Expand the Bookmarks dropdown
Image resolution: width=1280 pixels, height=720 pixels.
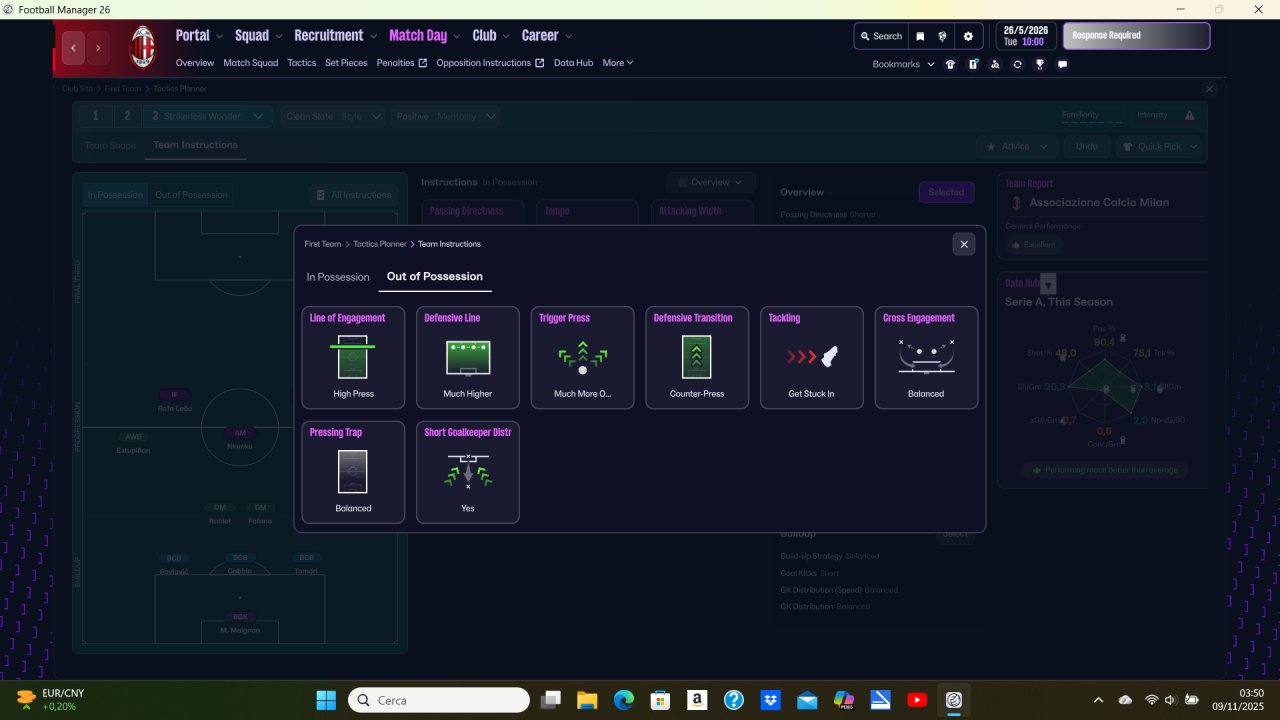904,64
